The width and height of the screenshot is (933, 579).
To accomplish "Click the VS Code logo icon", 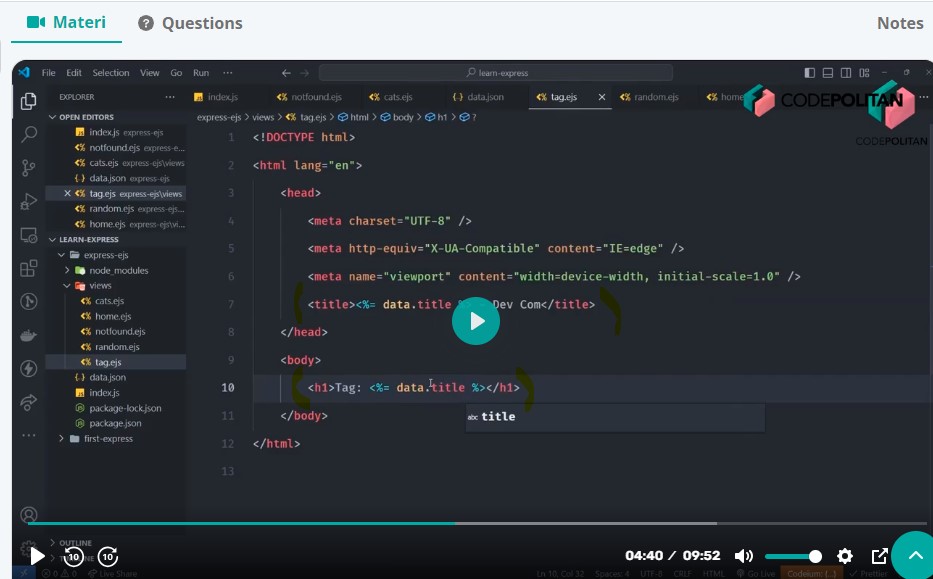I will 24,73.
